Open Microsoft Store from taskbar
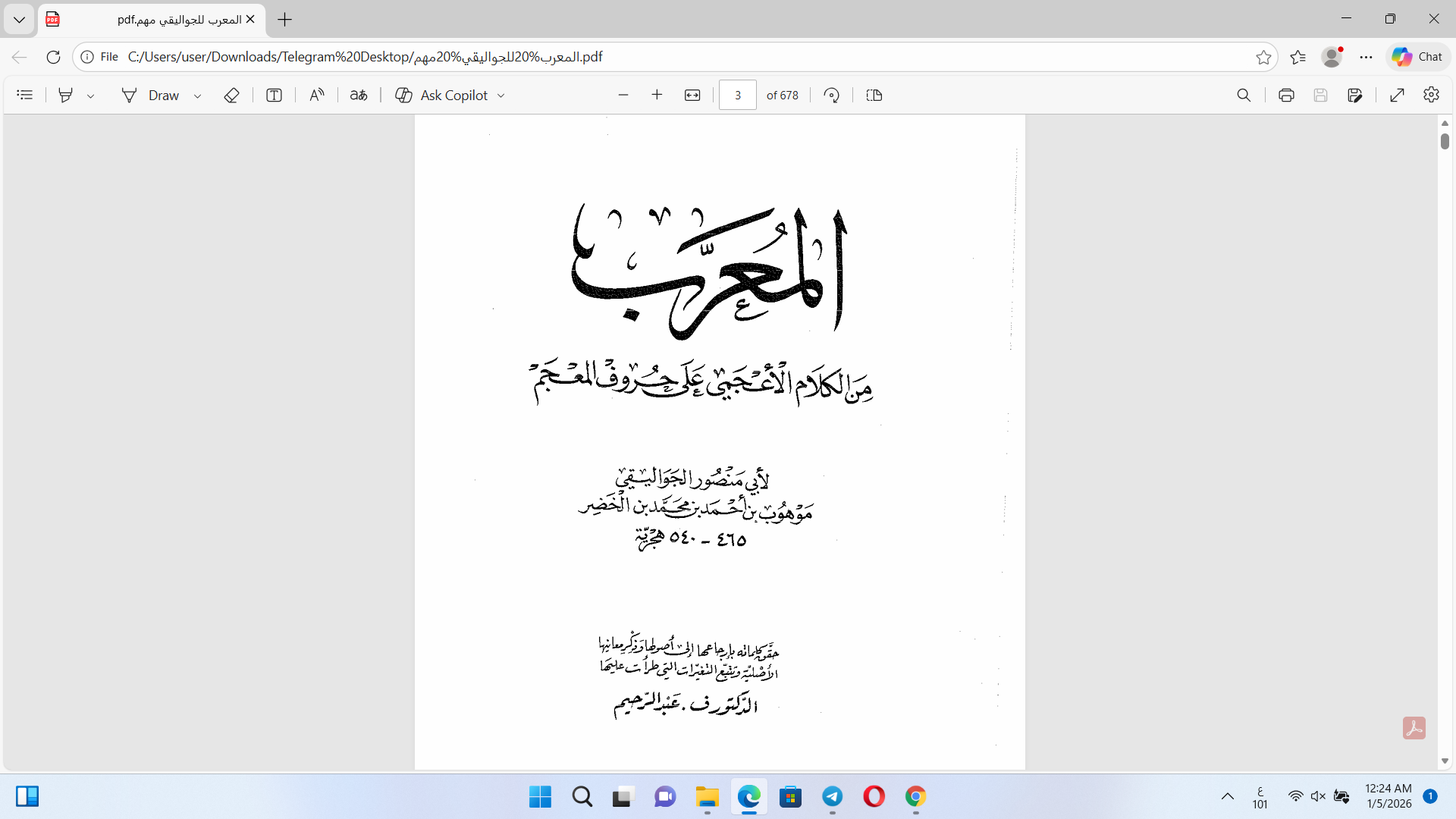1456x819 pixels. 790,797
